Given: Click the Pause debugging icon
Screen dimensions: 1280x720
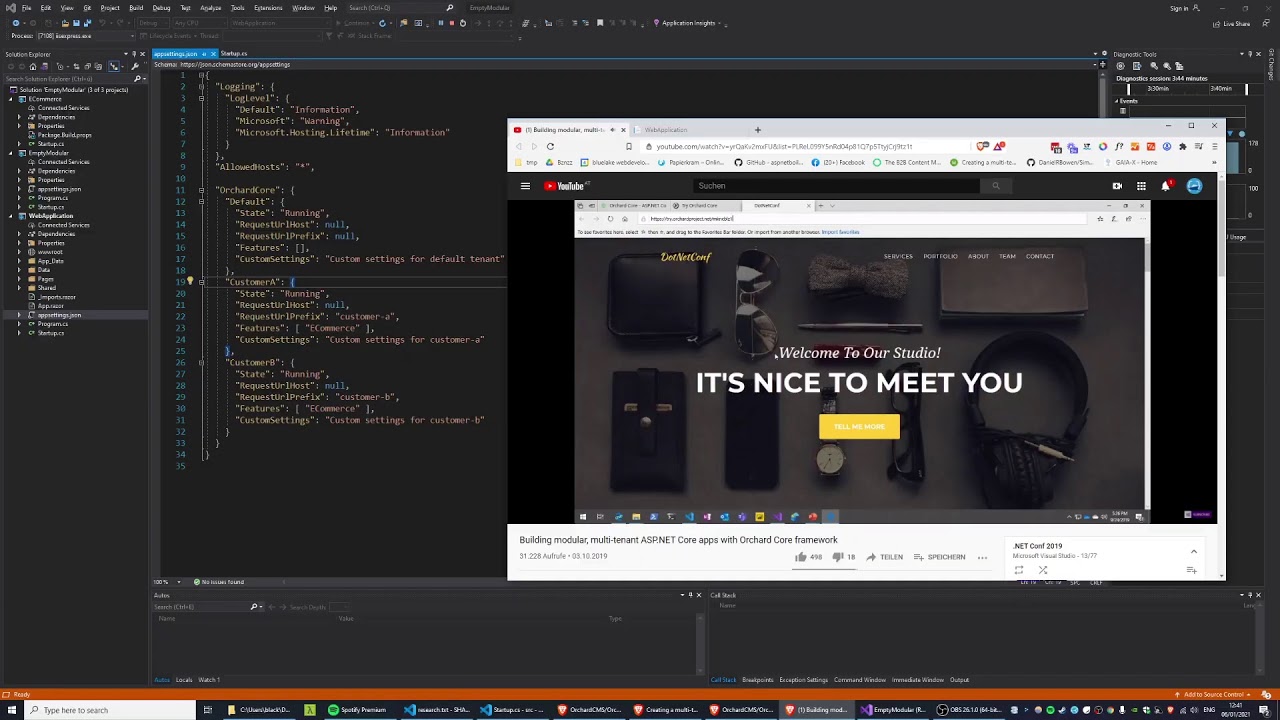Looking at the screenshot, I should (x=441, y=22).
